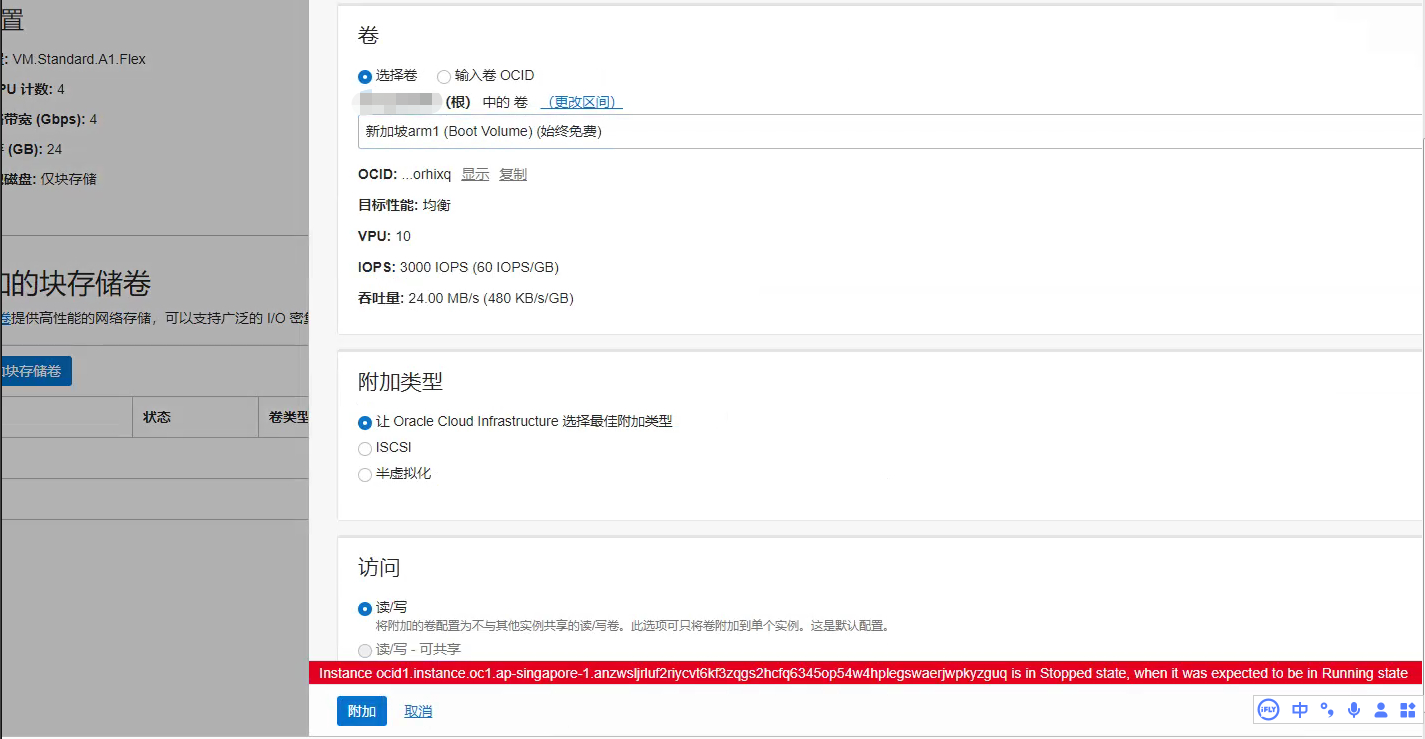Click the VM.Standard.A1.Flex shape text
The height and width of the screenshot is (739, 1425).
79,59
